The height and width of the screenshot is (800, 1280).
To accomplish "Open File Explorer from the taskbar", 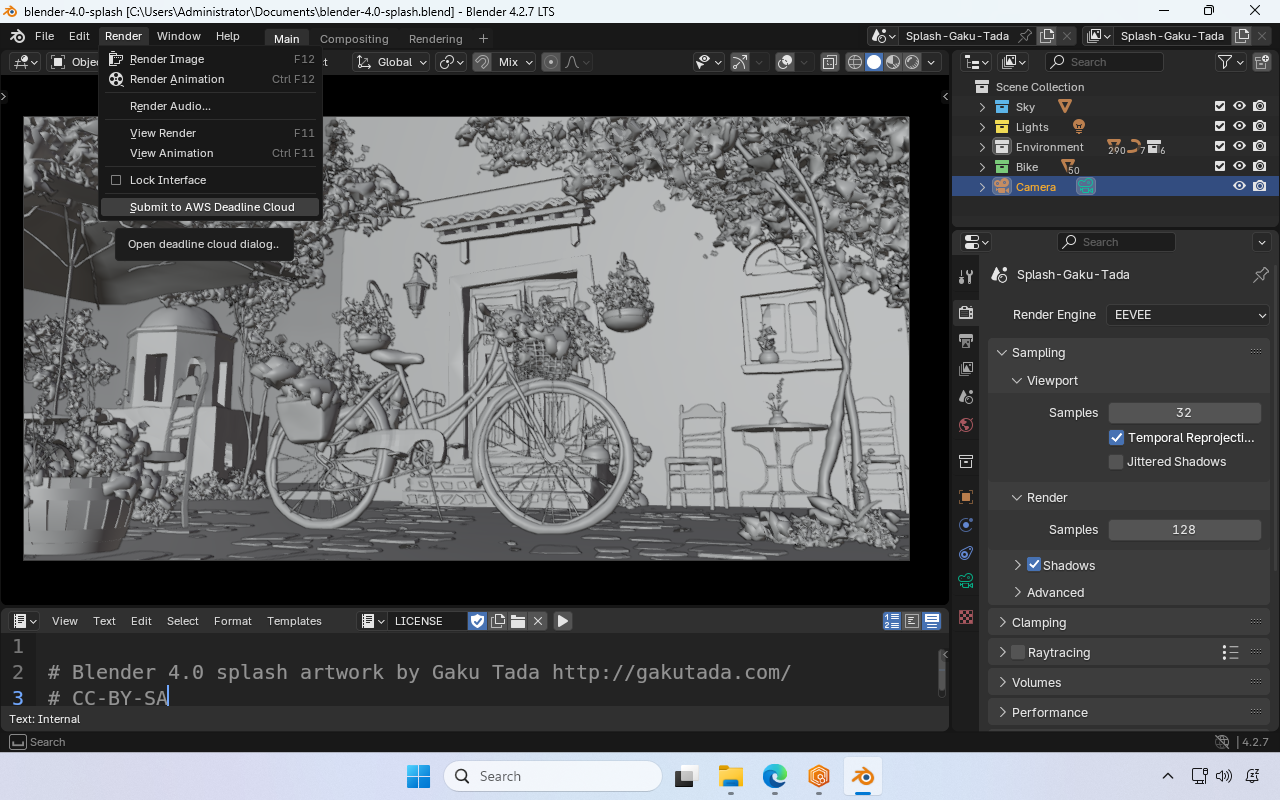I will point(731,776).
